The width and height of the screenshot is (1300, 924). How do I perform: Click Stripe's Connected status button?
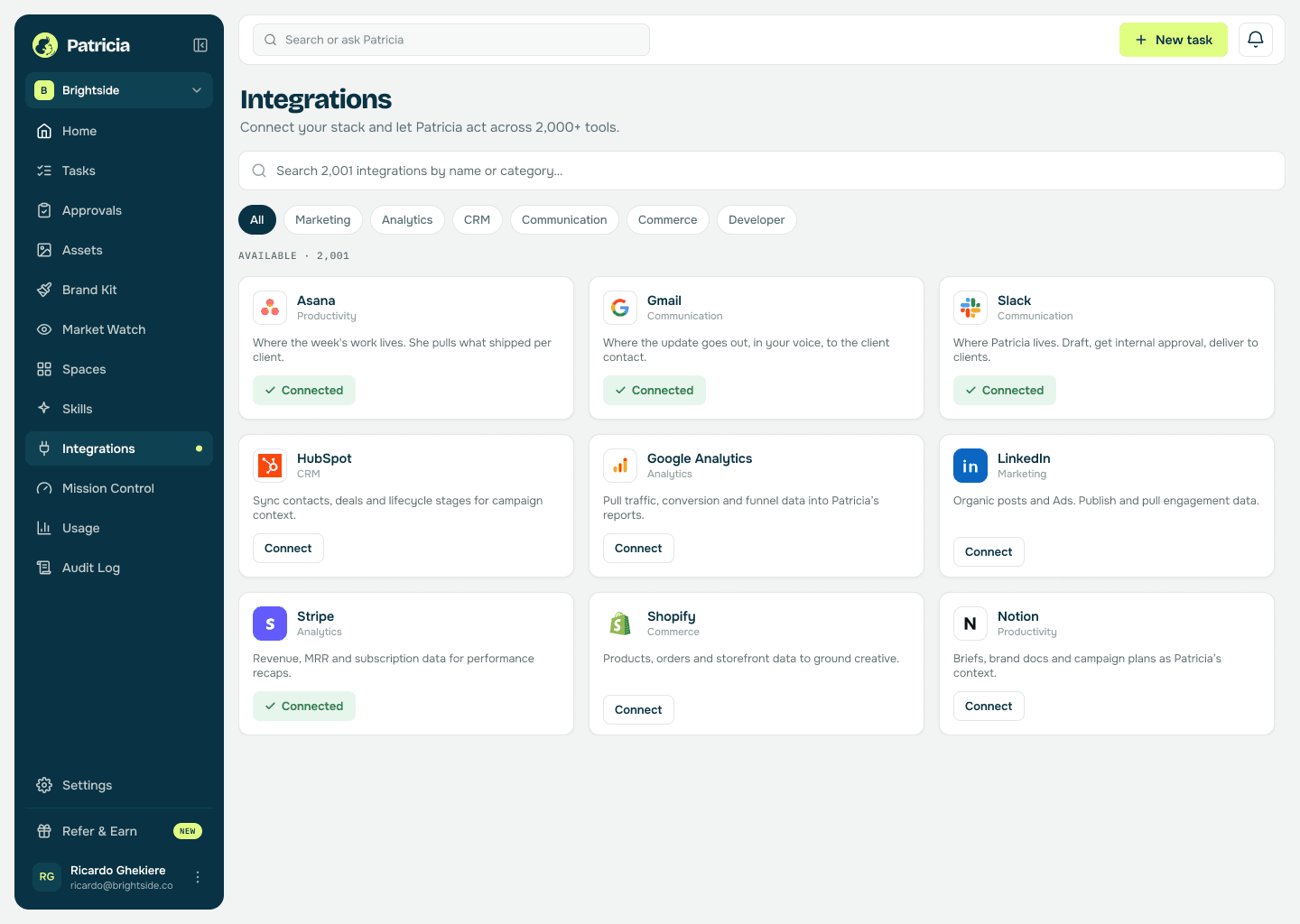tap(304, 707)
